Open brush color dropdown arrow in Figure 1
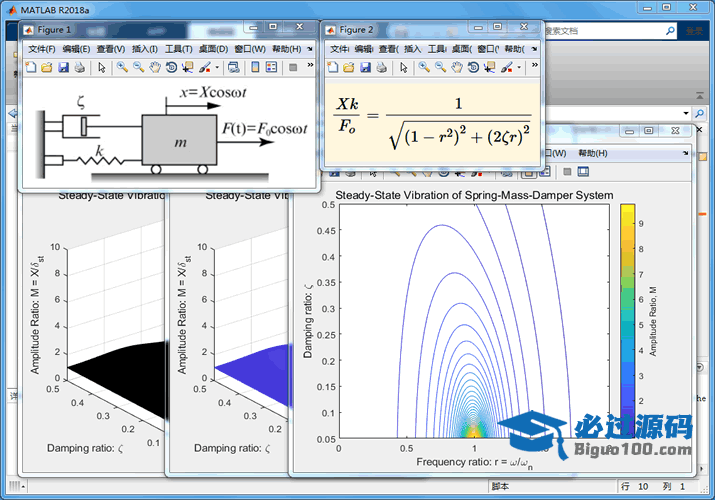The image size is (715, 500). click(217, 67)
